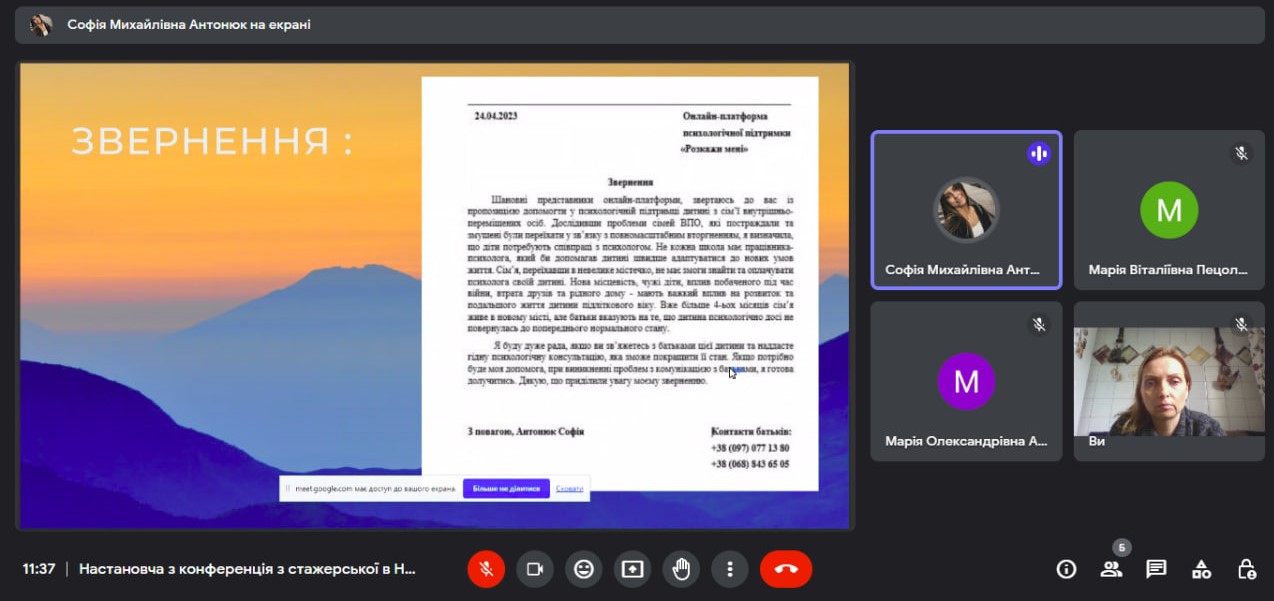Click the shared presentation screen
Viewport: 1274px width, 601px height.
pyautogui.click(x=434, y=295)
